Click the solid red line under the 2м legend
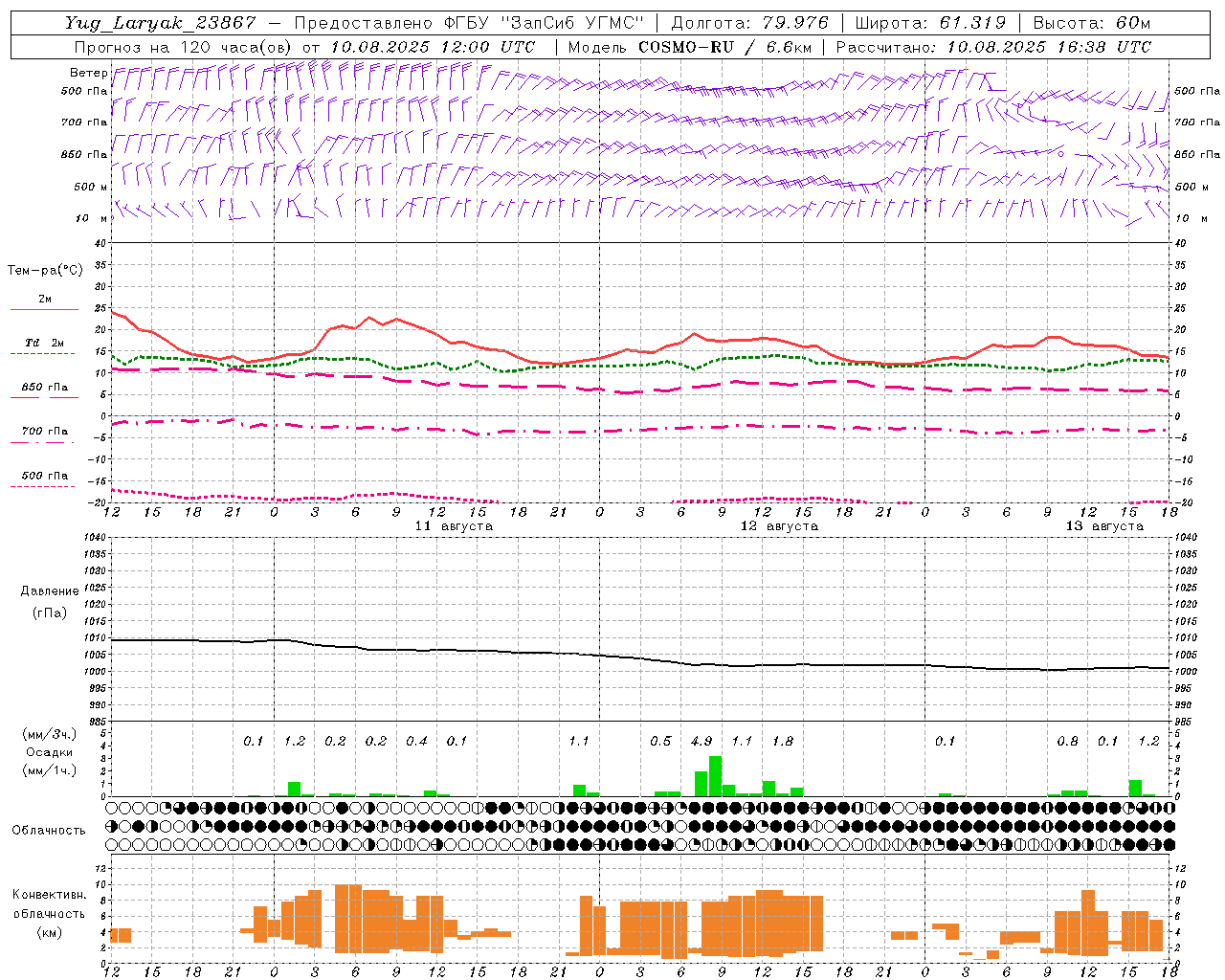Image resolution: width=1225 pixels, height=980 pixels. (x=44, y=309)
